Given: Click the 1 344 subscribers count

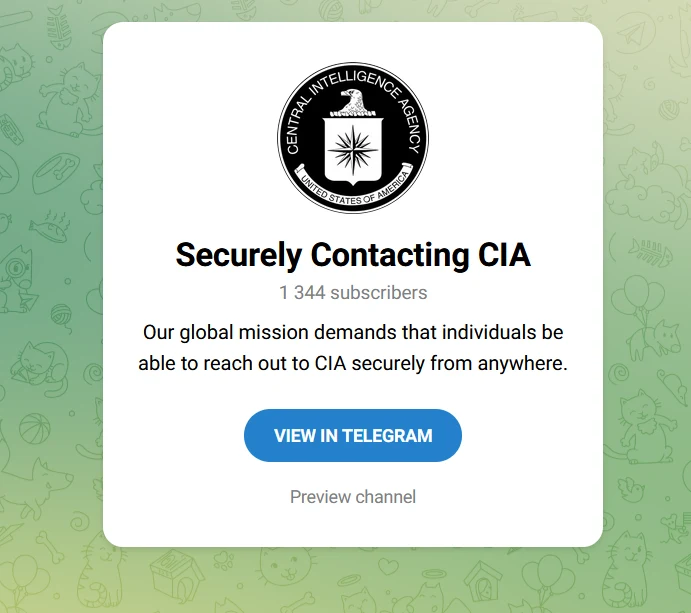Looking at the screenshot, I should [x=353, y=293].
